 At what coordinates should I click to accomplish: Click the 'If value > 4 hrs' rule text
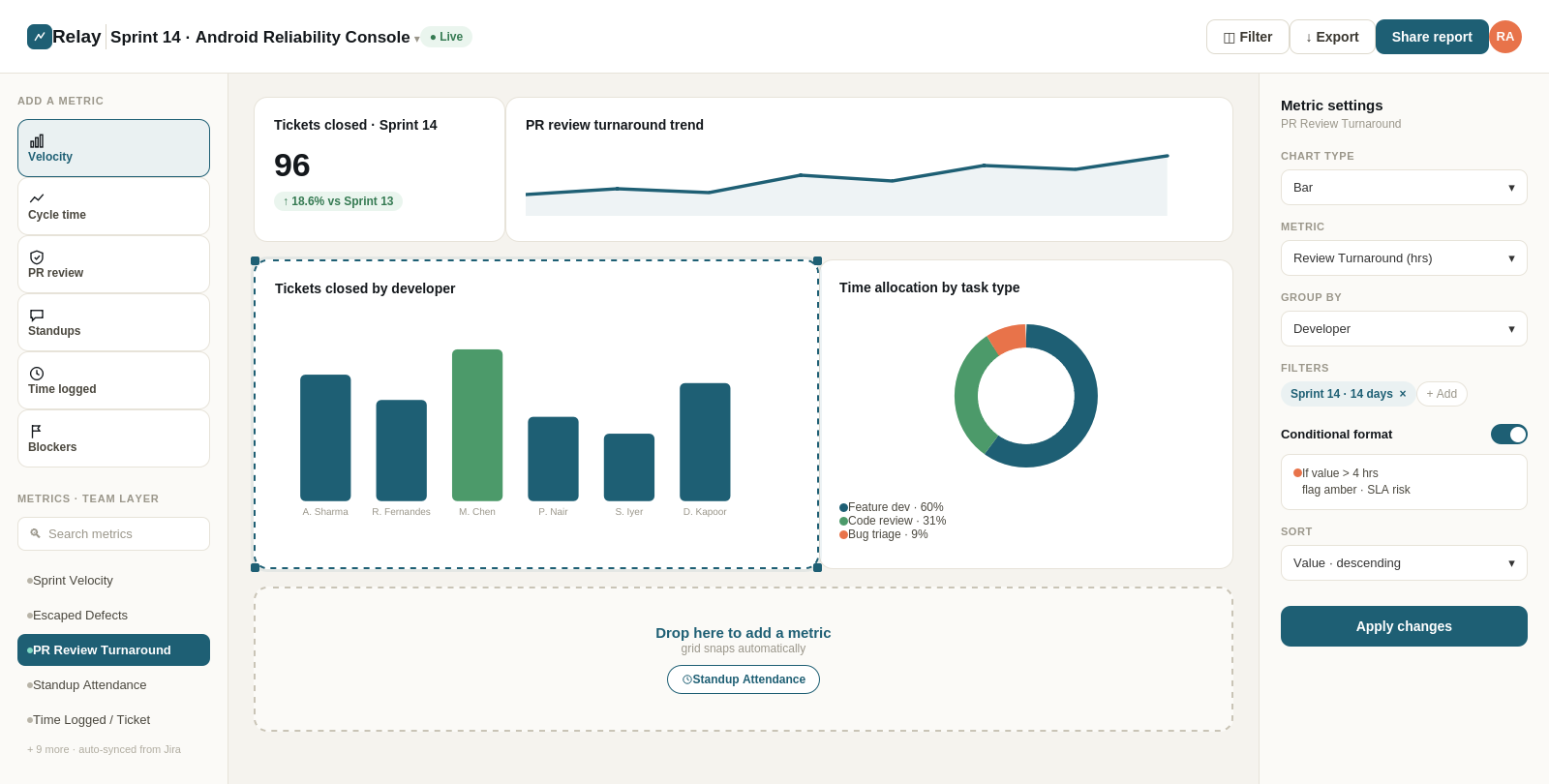pyautogui.click(x=1340, y=473)
